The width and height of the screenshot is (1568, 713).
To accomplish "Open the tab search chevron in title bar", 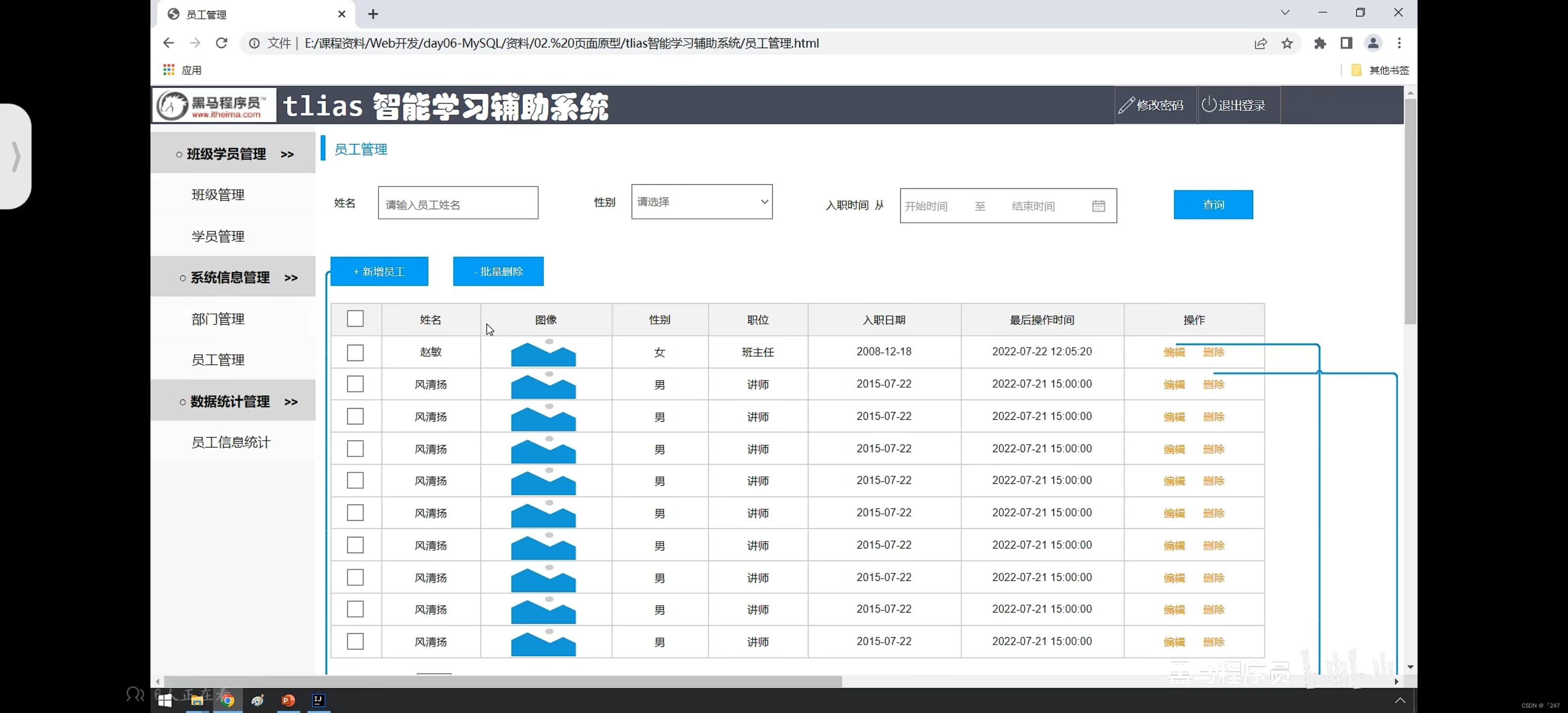I will pos(1285,13).
